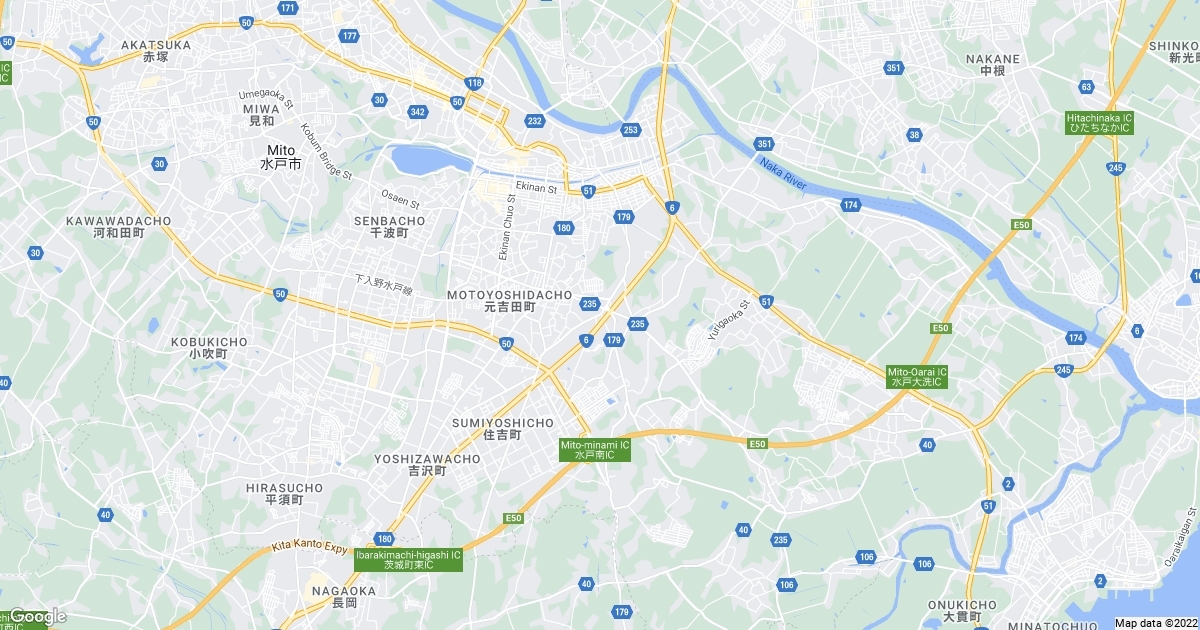The height and width of the screenshot is (630, 1200).
Task: Click the Sumiyoshicho area label
Action: [502, 429]
